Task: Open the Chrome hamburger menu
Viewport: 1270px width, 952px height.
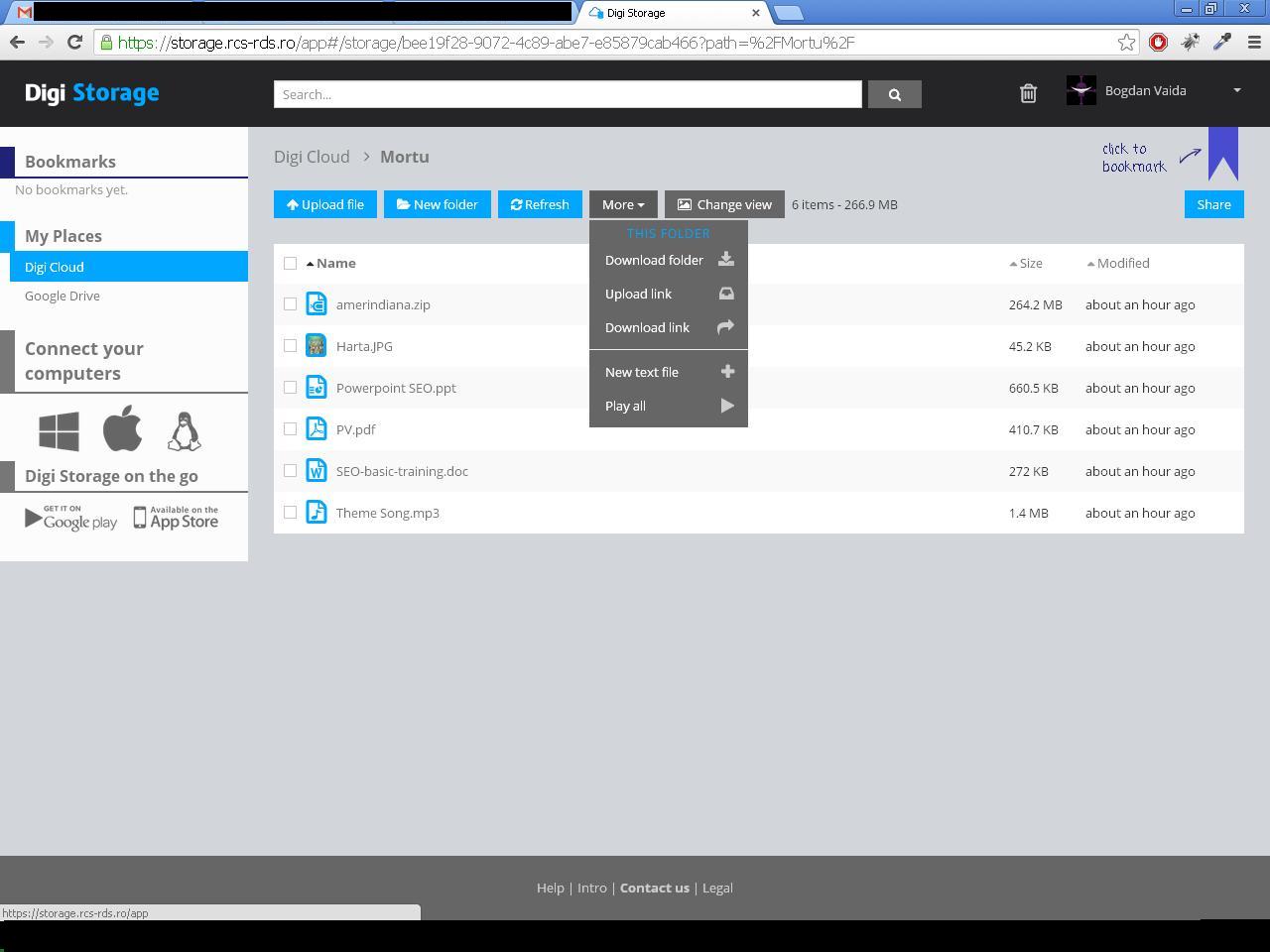Action: coord(1253,43)
